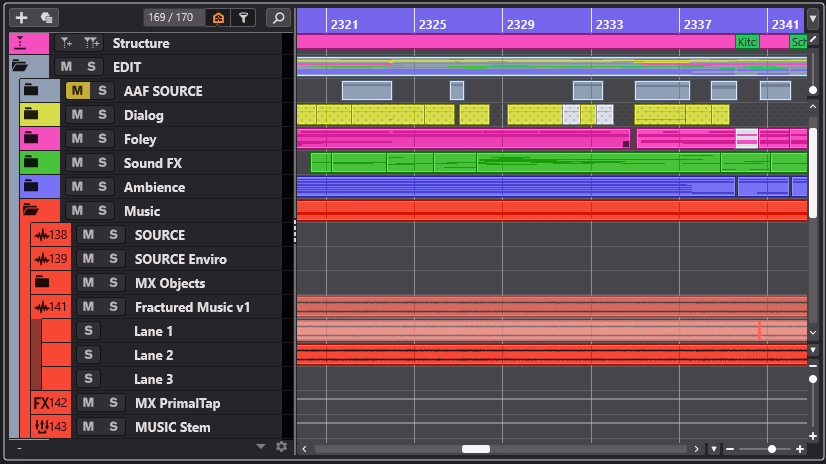Open the track filter funnel icon
Image resolution: width=826 pixels, height=464 pixels.
(x=243, y=17)
